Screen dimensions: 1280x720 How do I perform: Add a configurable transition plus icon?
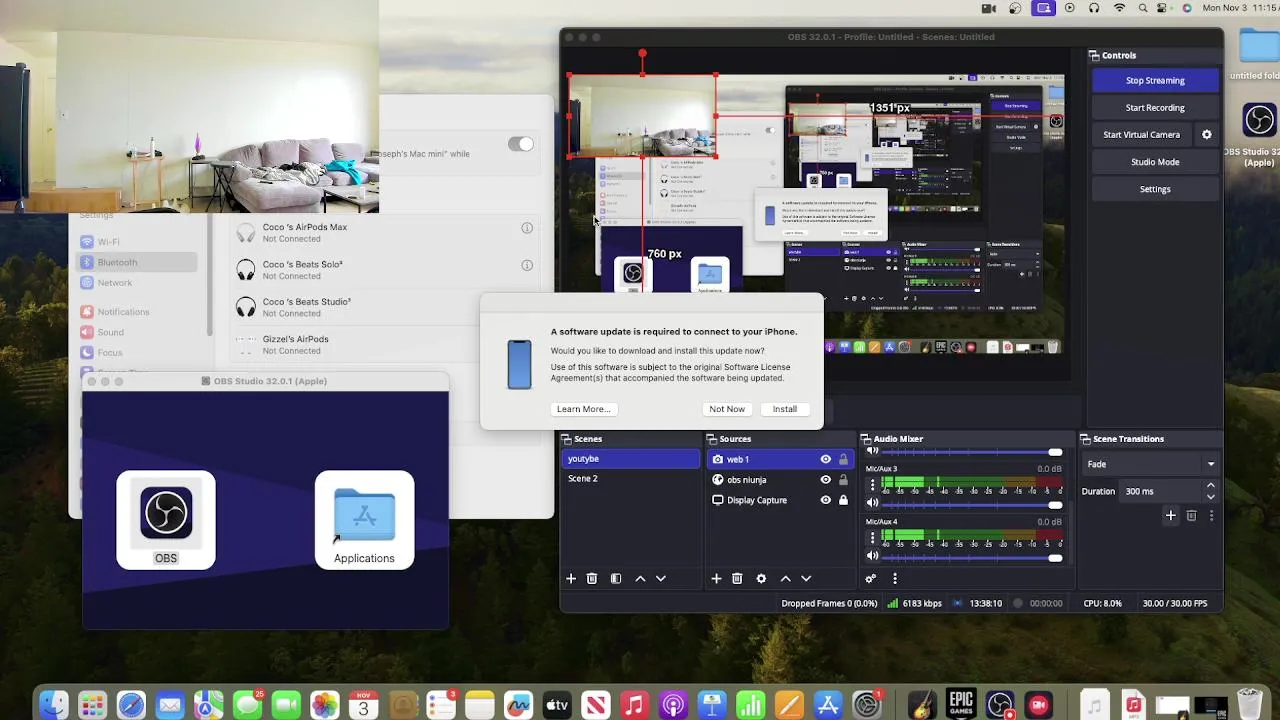pos(1170,515)
